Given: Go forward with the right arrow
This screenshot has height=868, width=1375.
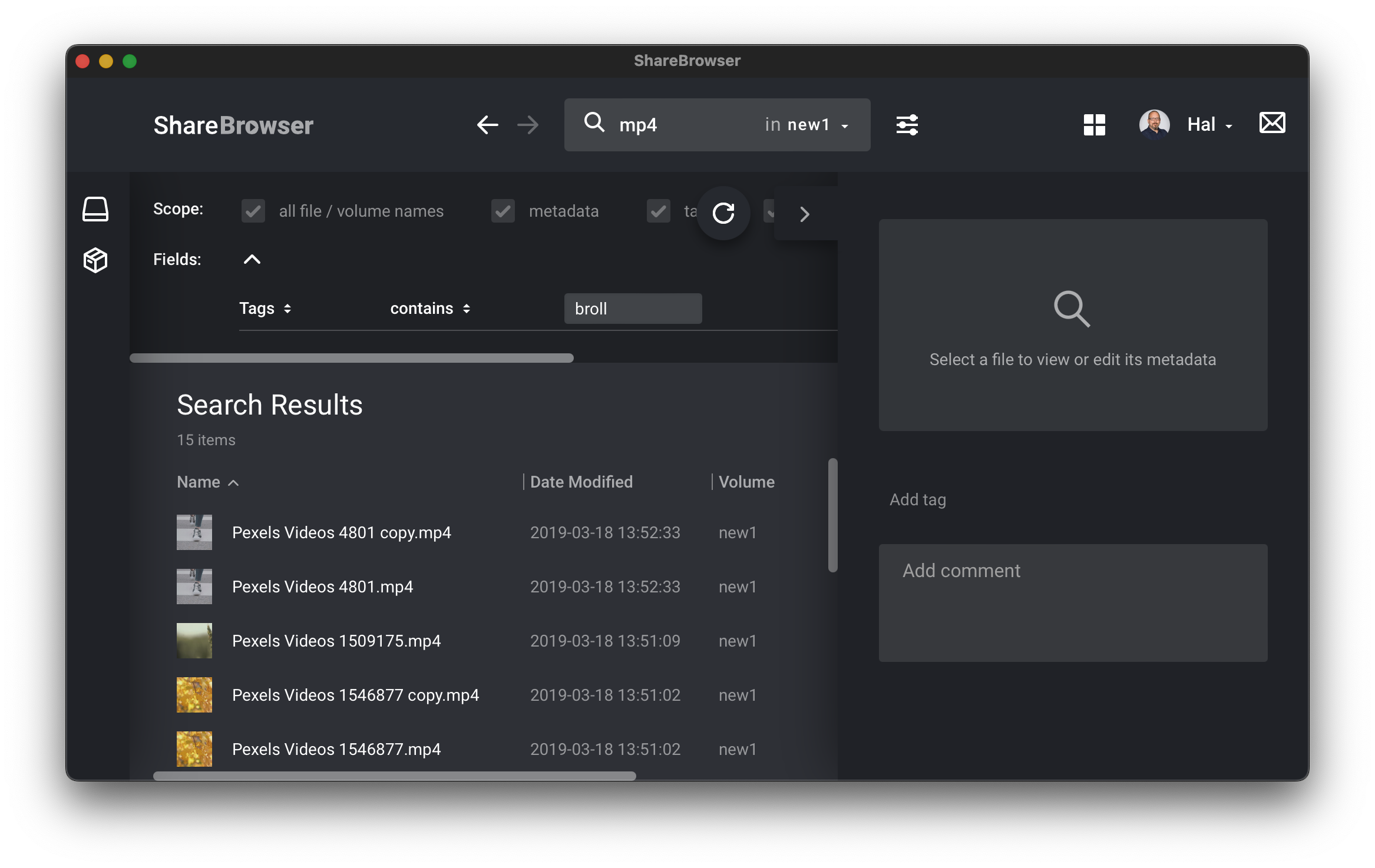Looking at the screenshot, I should [528, 125].
